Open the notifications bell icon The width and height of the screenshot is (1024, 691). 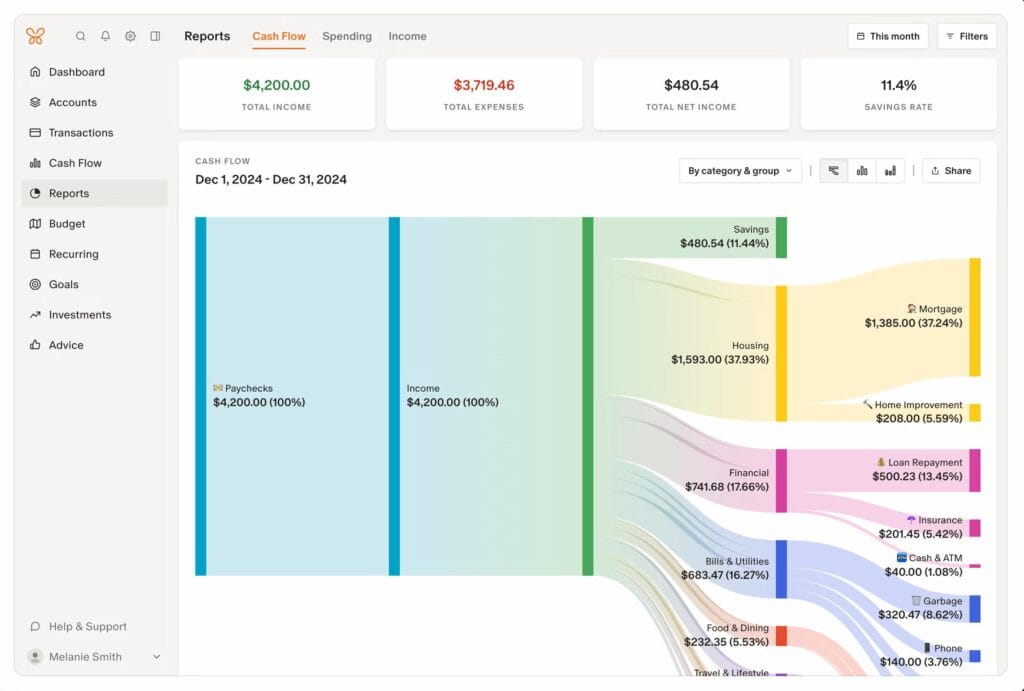tap(105, 35)
